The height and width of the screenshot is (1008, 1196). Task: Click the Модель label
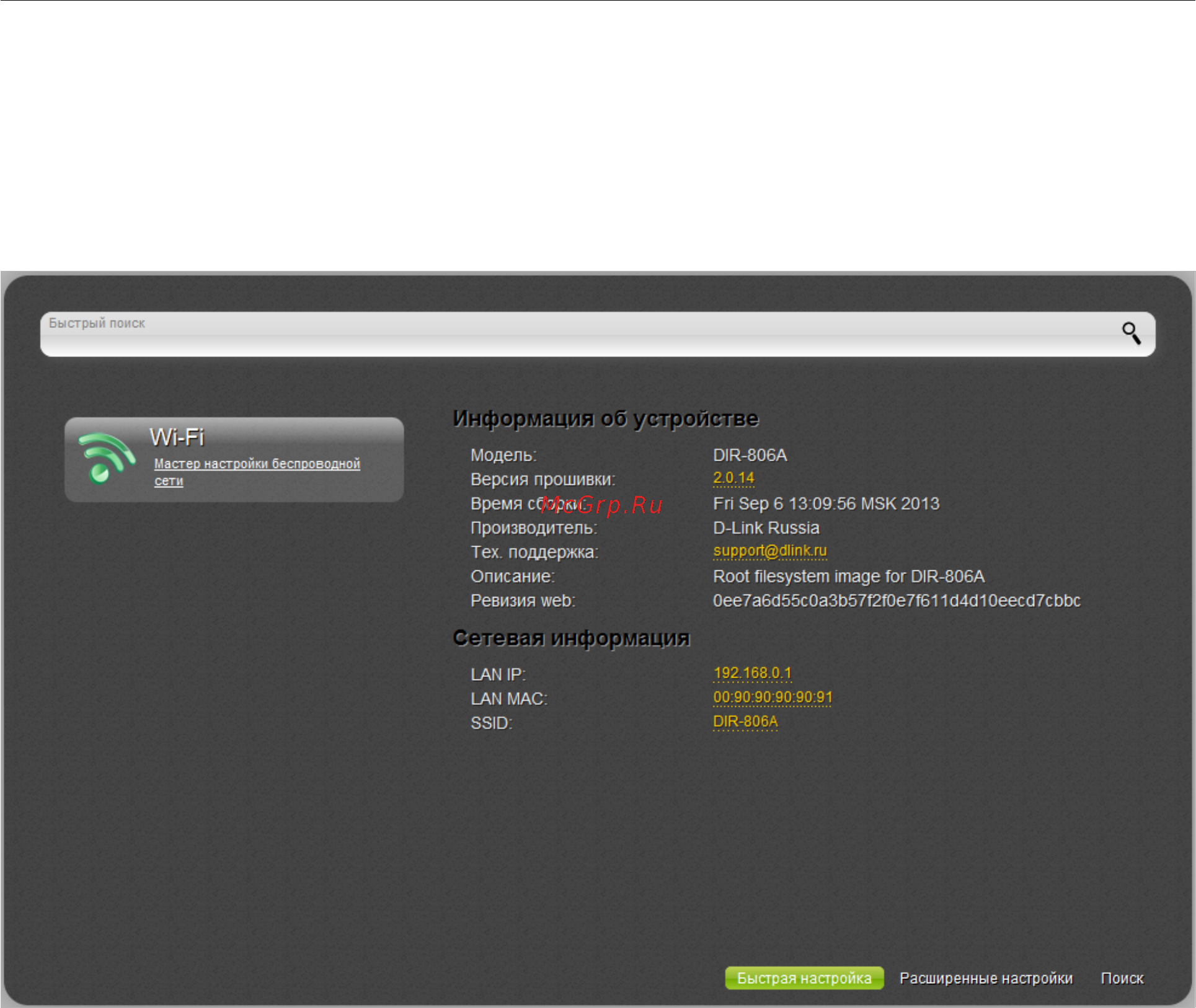click(503, 455)
